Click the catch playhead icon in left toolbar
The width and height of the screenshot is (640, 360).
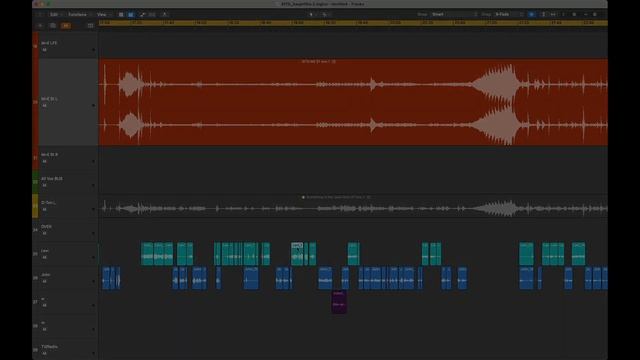point(165,14)
